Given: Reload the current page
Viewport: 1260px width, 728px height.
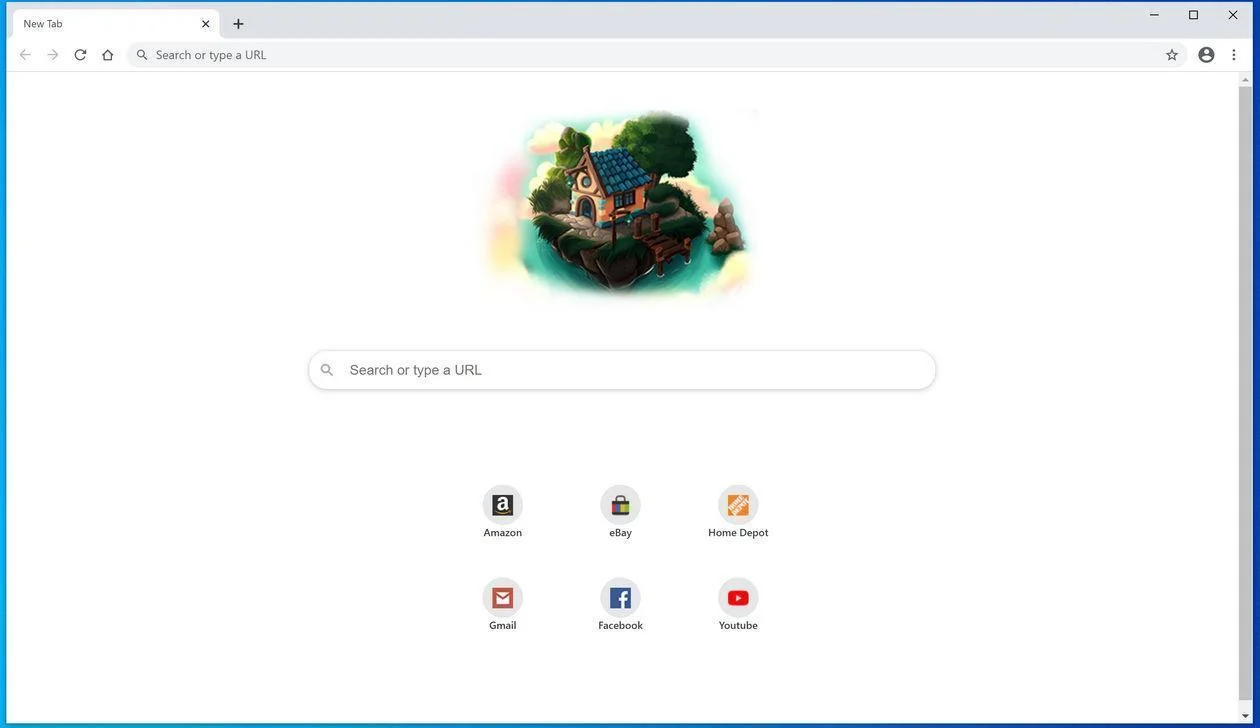Looking at the screenshot, I should click(x=80, y=55).
